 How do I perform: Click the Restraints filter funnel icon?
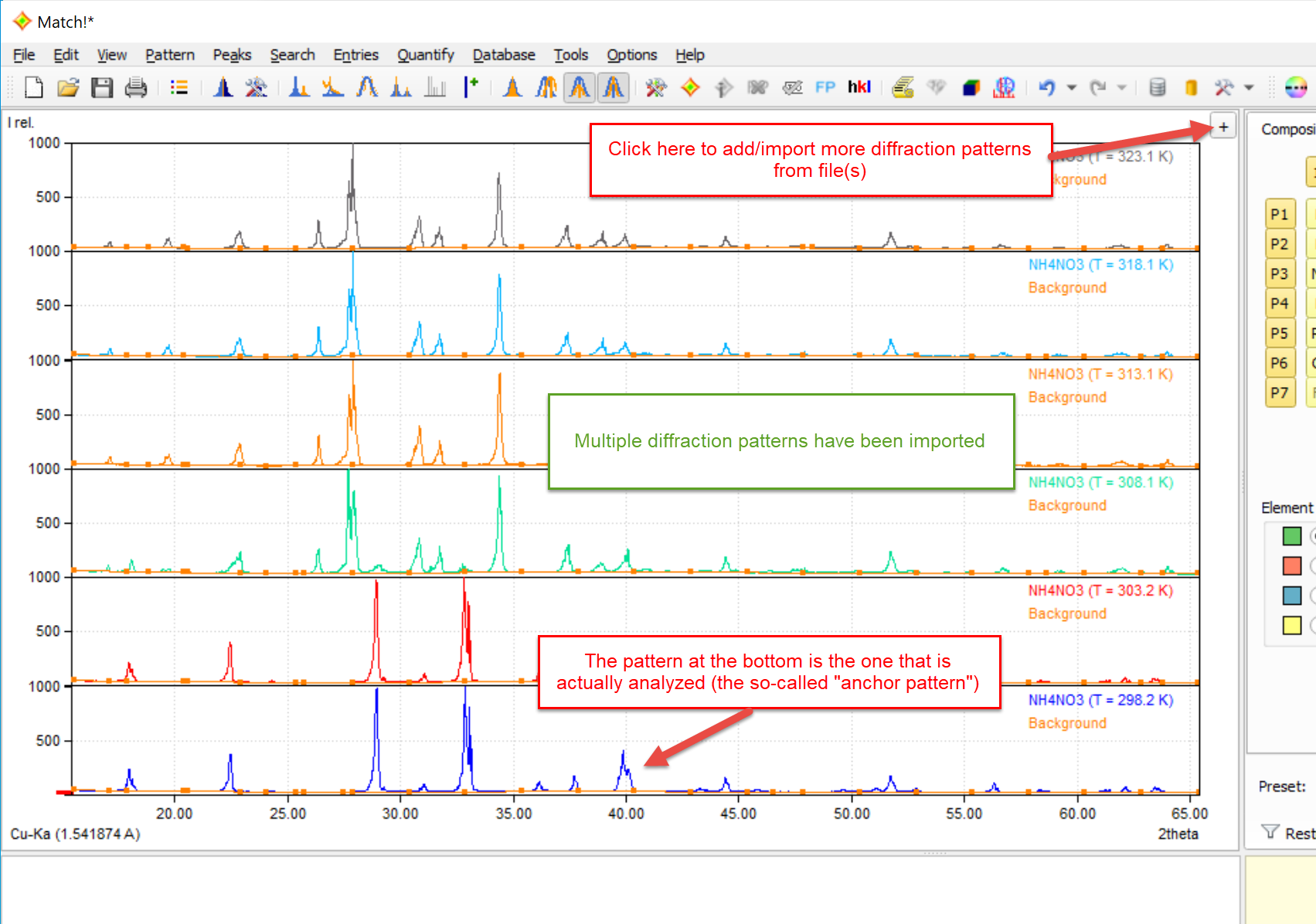pyautogui.click(x=1270, y=832)
